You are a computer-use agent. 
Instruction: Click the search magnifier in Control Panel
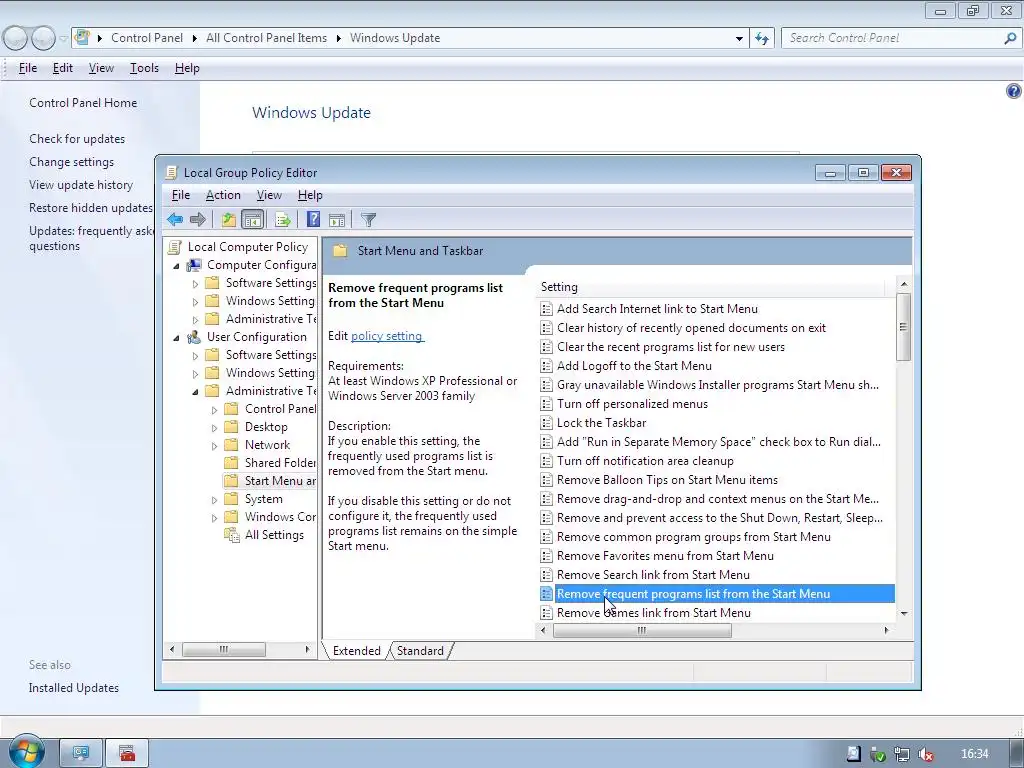click(1010, 38)
